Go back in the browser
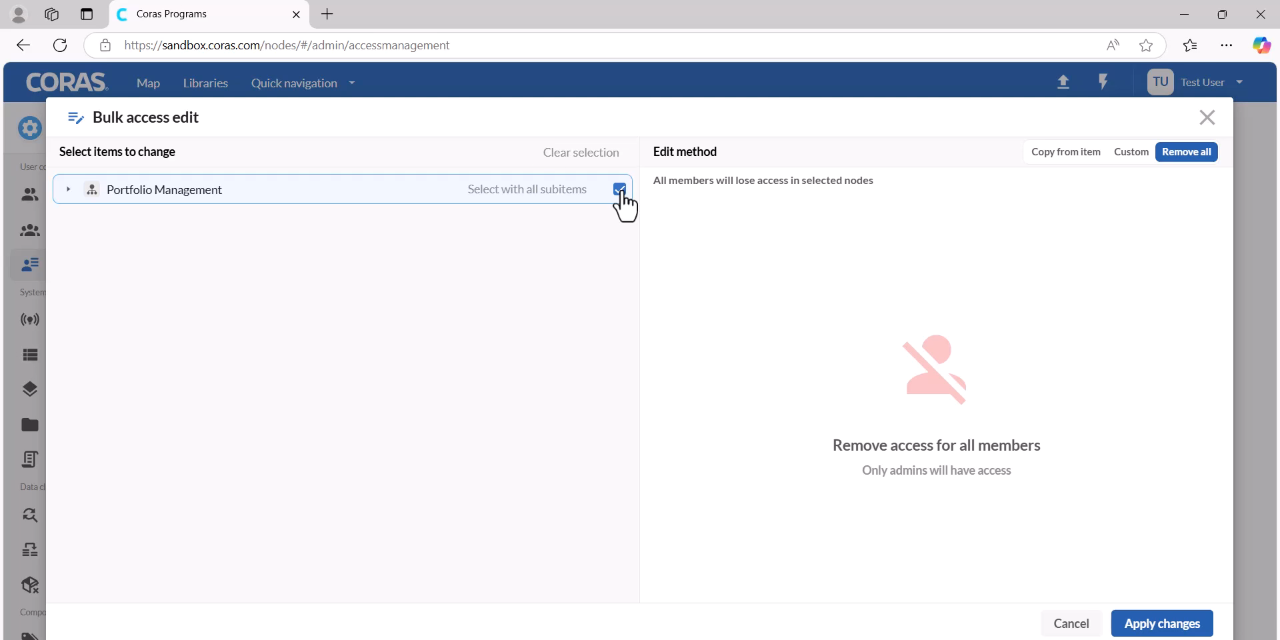Viewport: 1280px width, 640px height. click(x=23, y=45)
